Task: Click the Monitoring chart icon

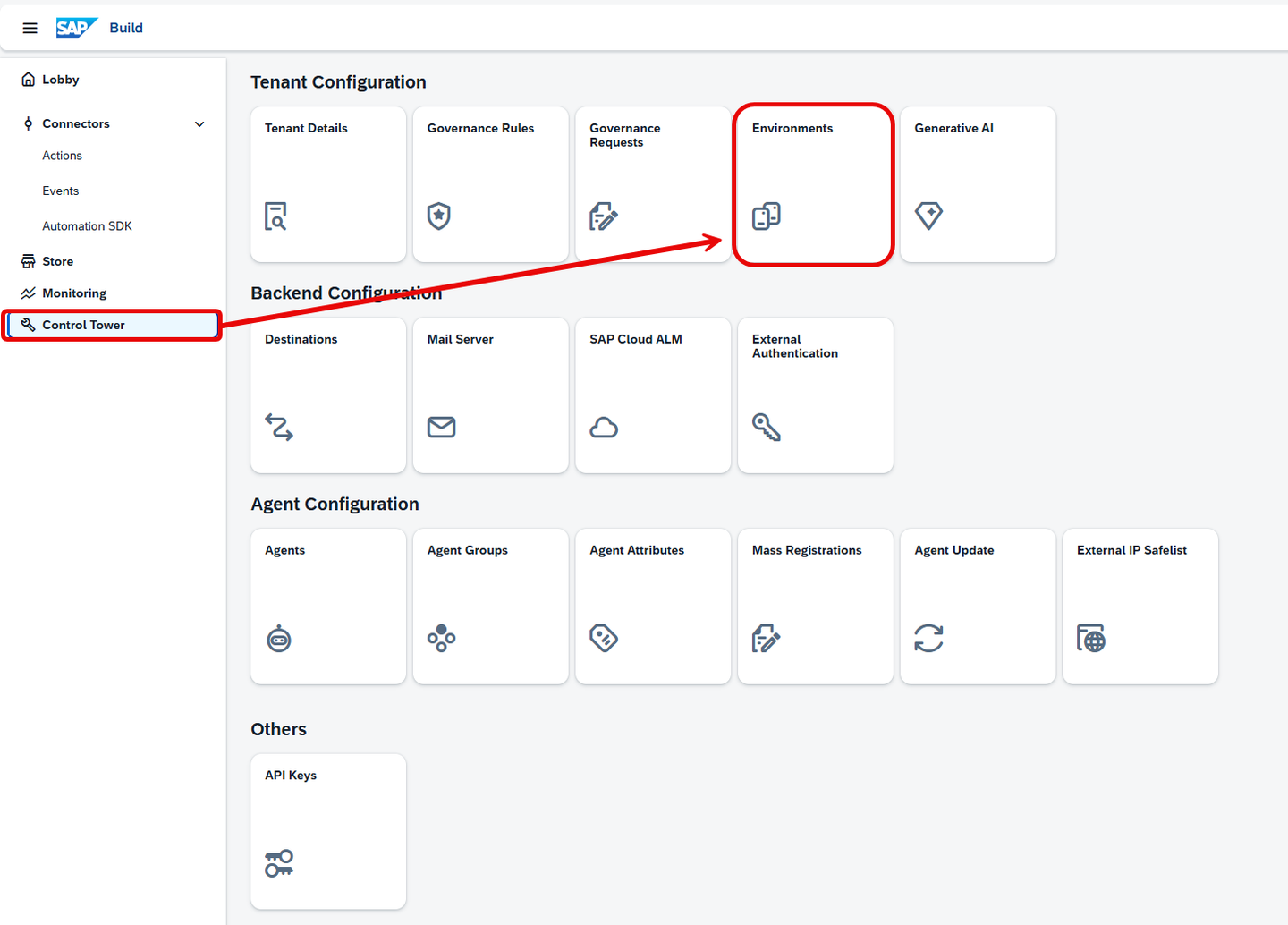Action: coord(29,293)
